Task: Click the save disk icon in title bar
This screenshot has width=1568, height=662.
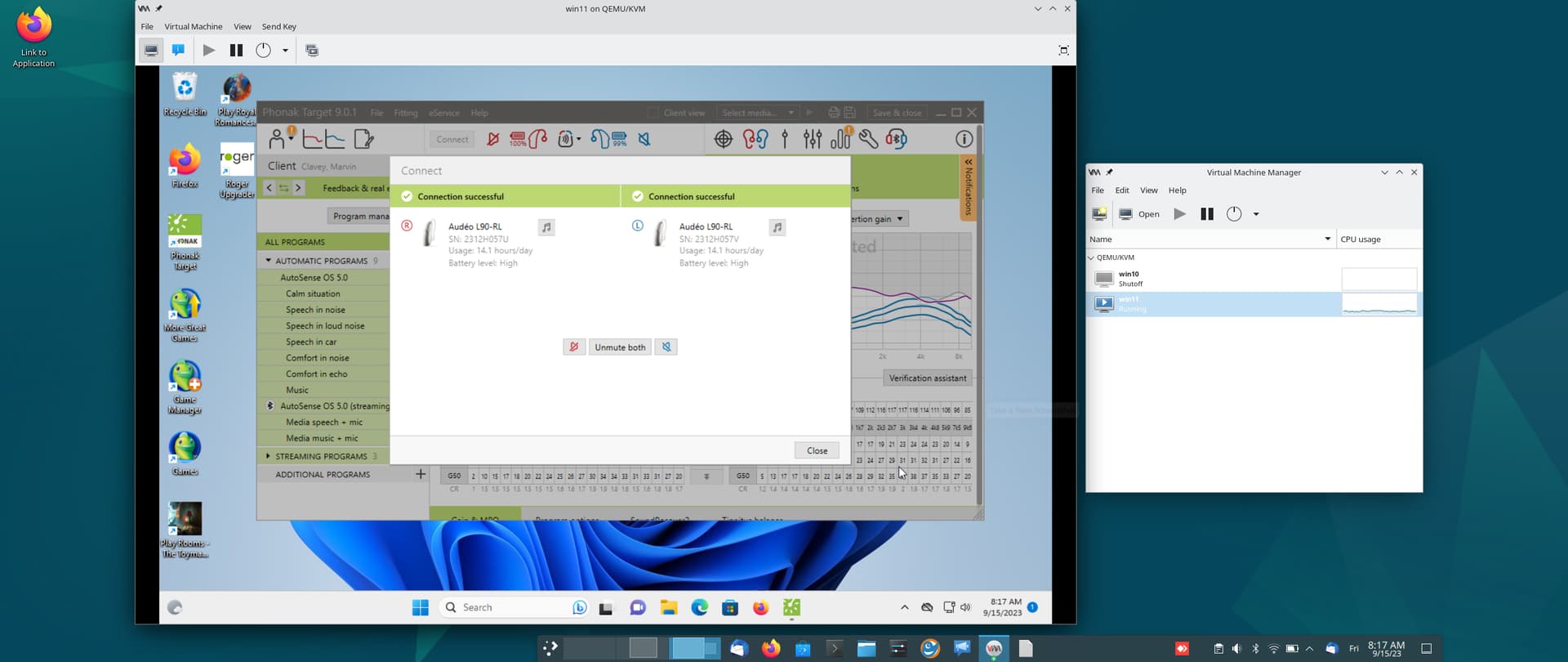Action: pos(849,113)
